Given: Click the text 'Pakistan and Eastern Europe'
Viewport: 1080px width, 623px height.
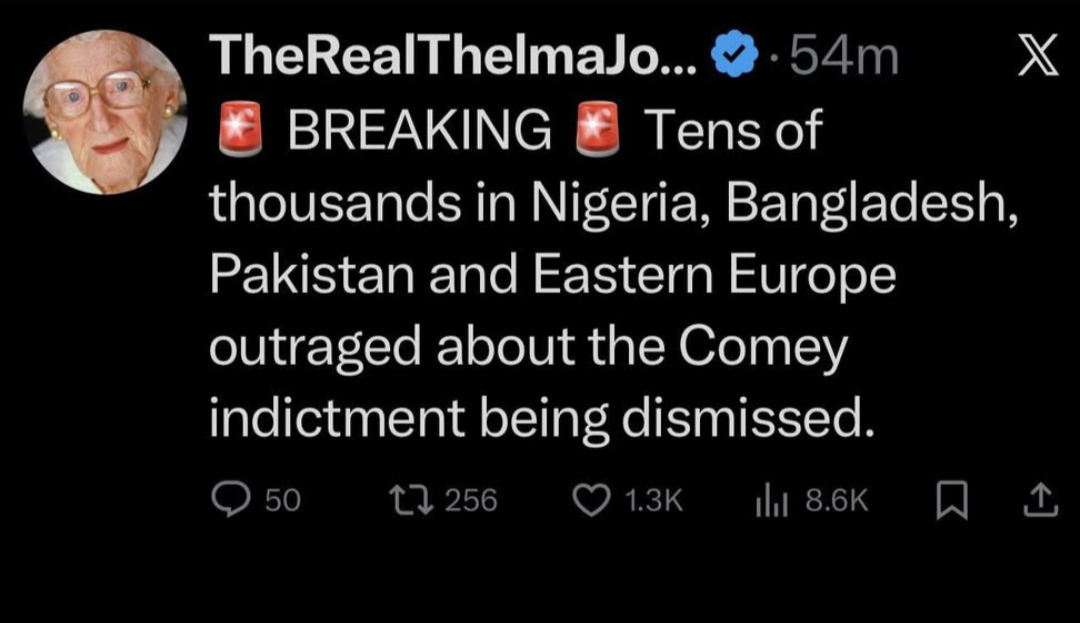Looking at the screenshot, I should pyautogui.click(x=552, y=276).
